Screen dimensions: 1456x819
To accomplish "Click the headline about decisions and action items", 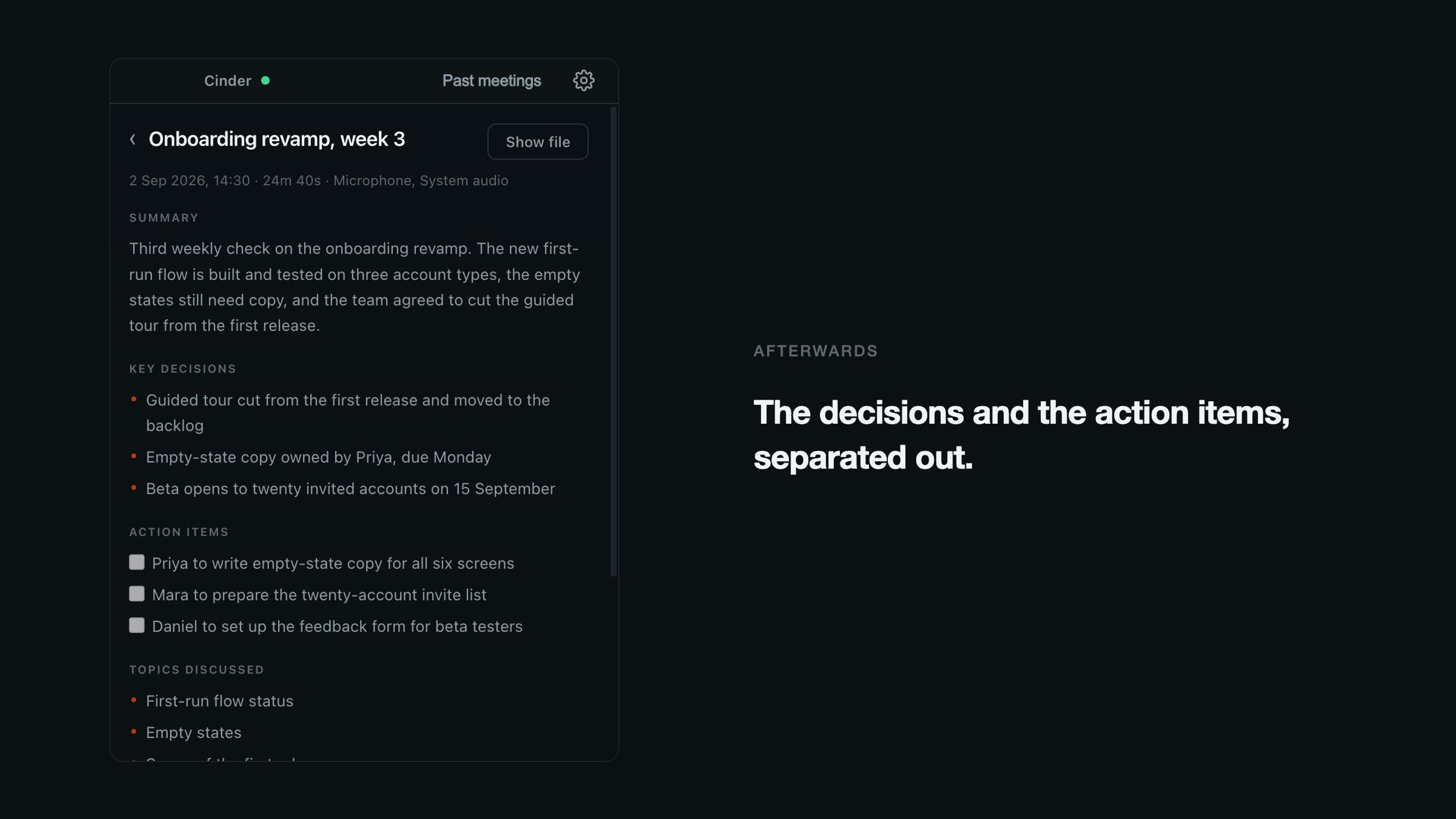I will (x=1021, y=435).
